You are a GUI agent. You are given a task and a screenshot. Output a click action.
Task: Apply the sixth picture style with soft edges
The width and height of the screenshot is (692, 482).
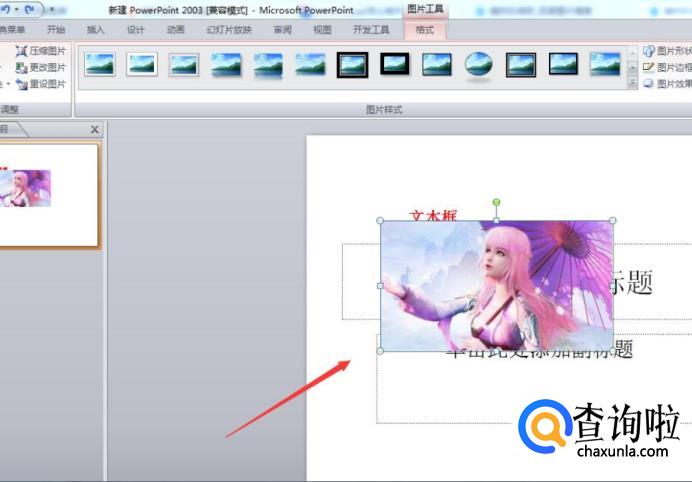(310, 65)
